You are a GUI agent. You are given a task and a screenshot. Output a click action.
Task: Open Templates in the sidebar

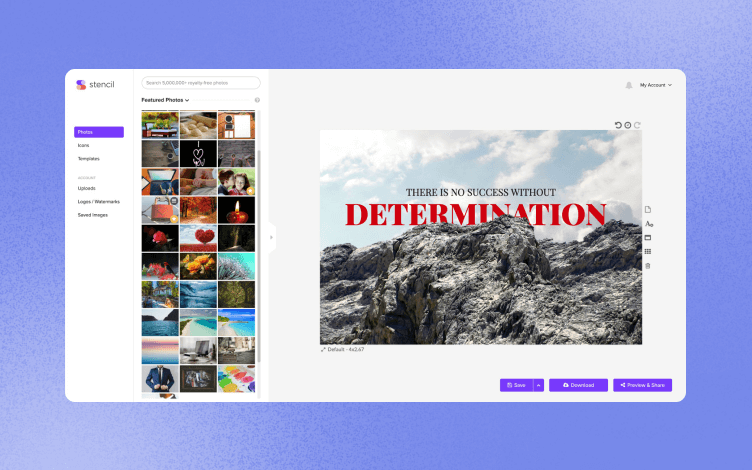[x=89, y=159]
